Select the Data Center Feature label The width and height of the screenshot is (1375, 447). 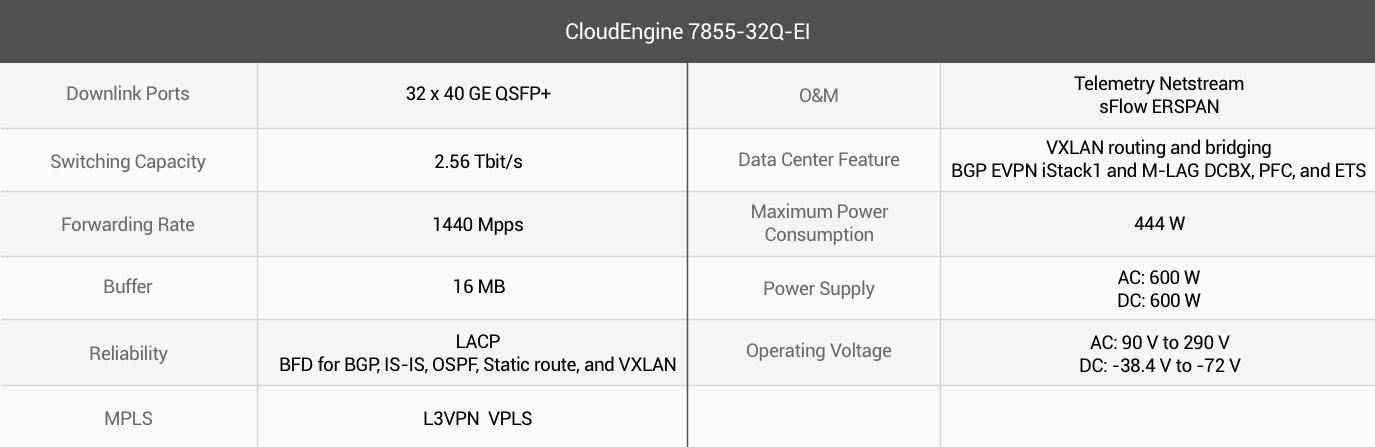point(819,160)
